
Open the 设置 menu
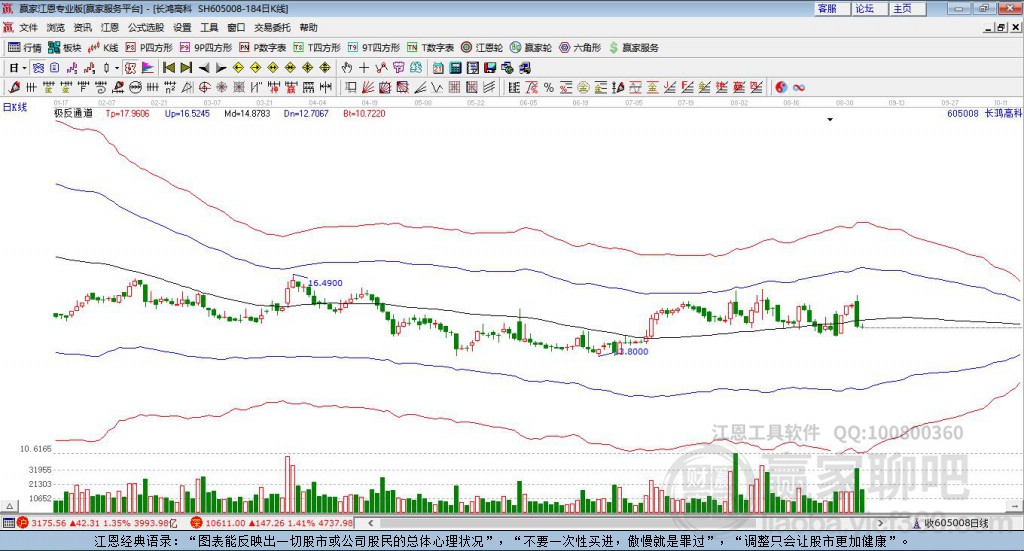182,27
